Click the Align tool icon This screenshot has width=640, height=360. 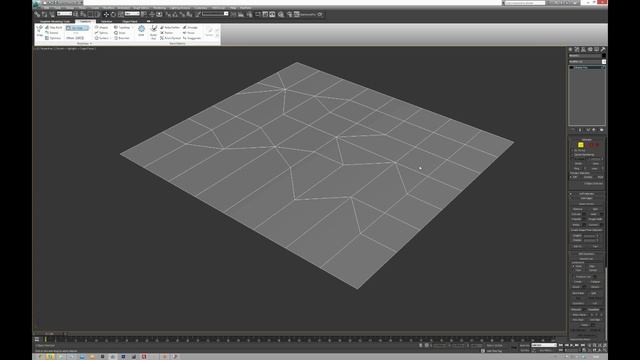tap(240, 14)
